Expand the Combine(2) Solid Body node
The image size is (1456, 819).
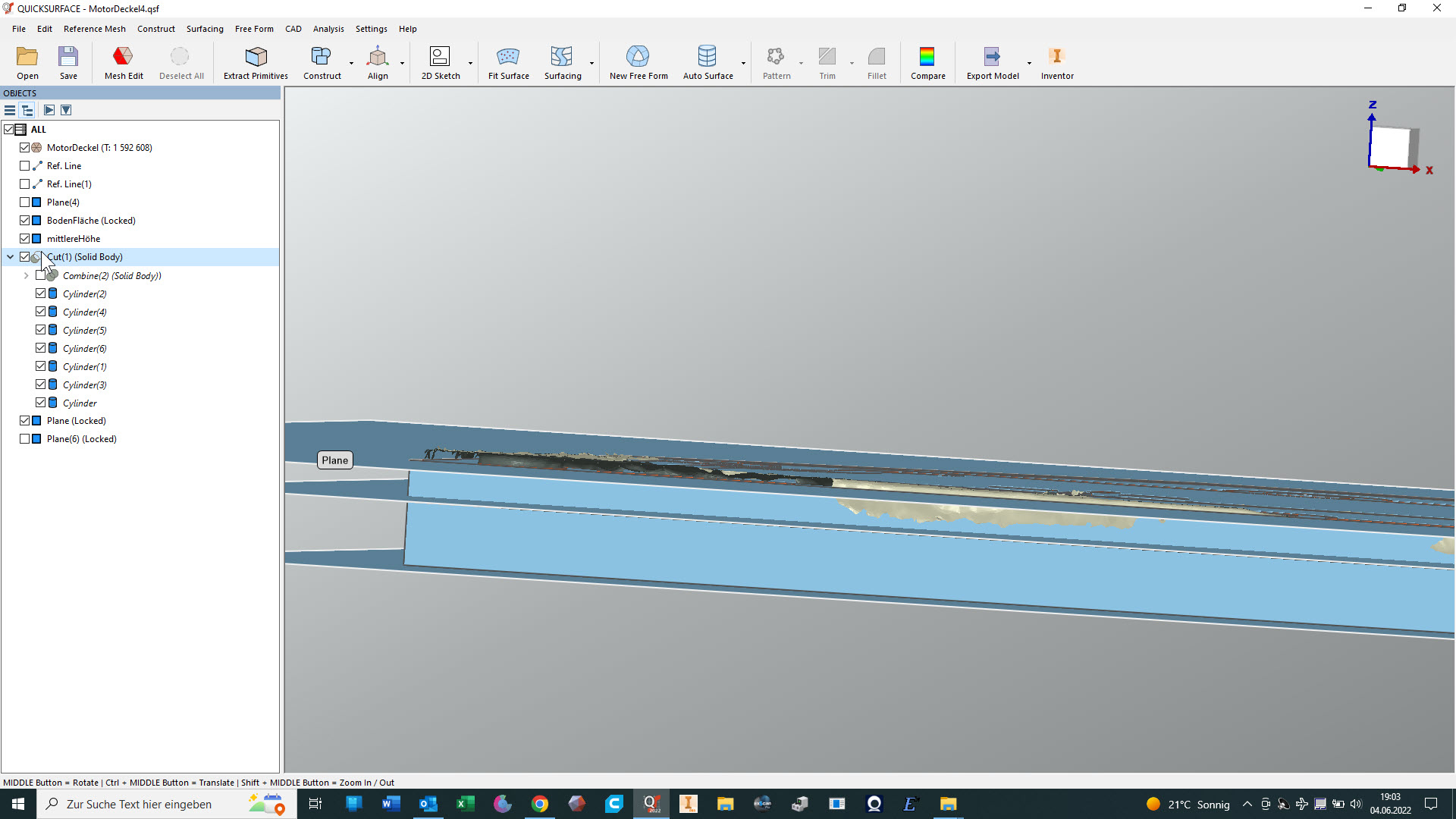[x=27, y=276]
